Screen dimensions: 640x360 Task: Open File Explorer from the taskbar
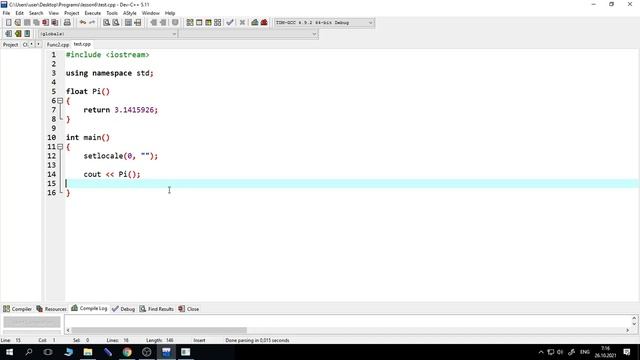pyautogui.click(x=88, y=352)
